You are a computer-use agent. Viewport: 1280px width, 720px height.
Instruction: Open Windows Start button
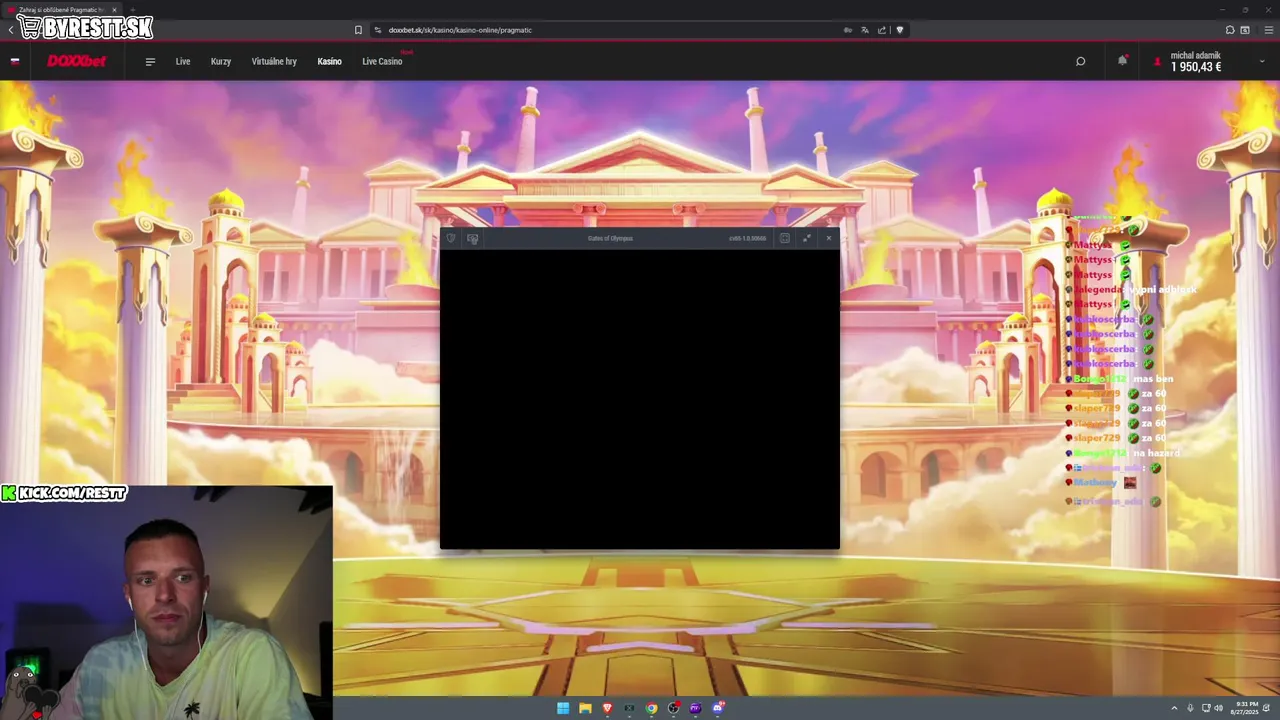(563, 708)
